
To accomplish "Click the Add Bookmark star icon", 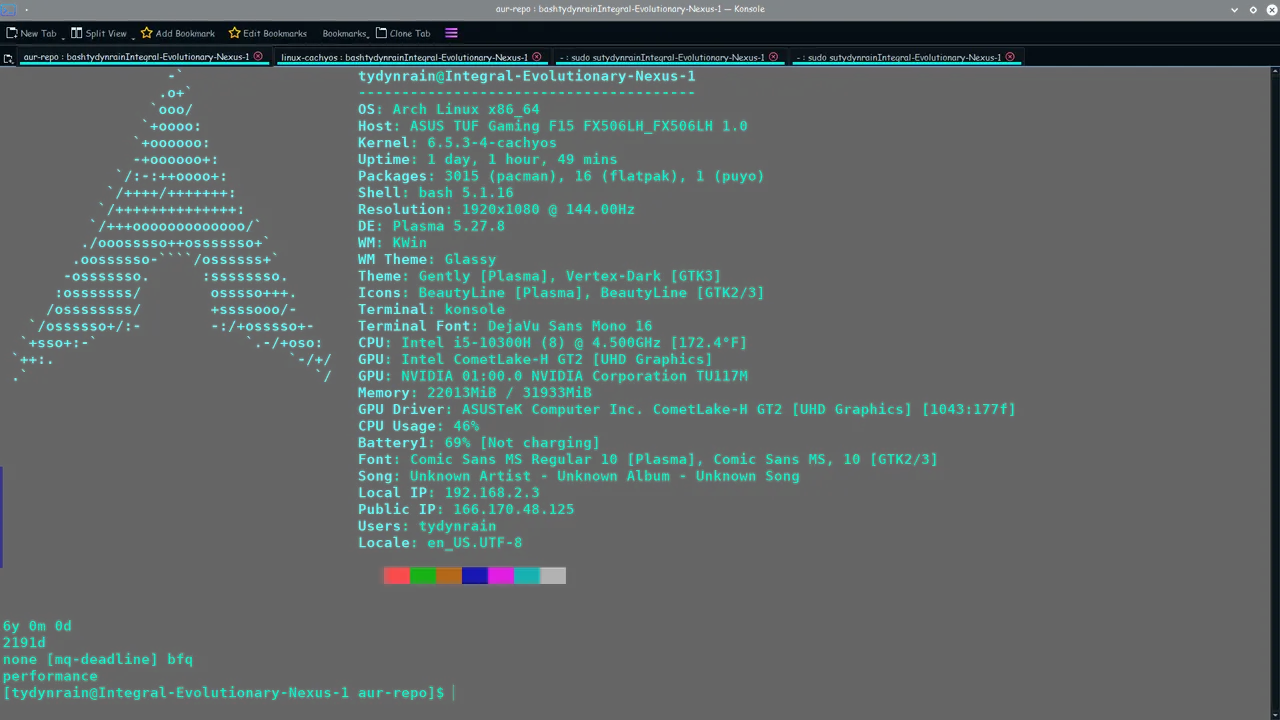I will [x=146, y=33].
